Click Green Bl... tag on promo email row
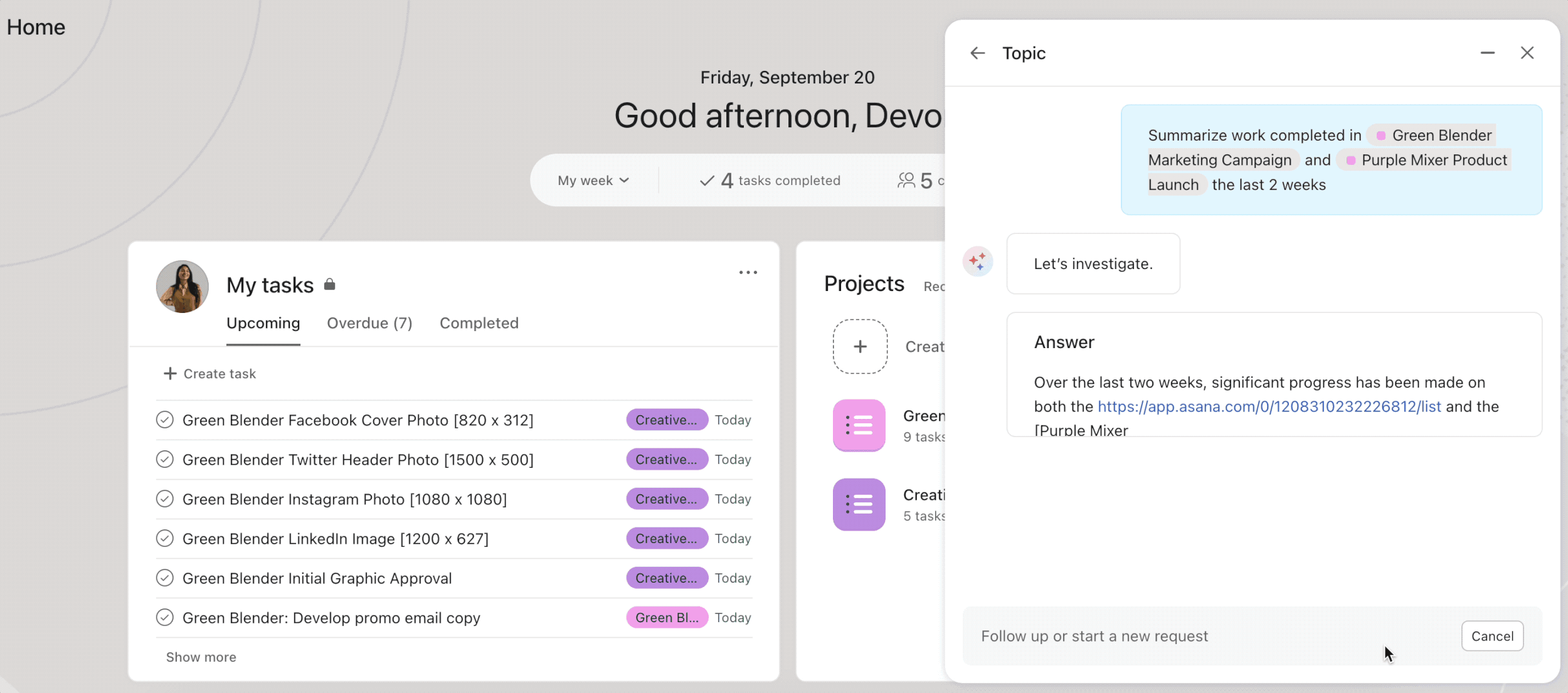The height and width of the screenshot is (693, 1568). pos(667,617)
